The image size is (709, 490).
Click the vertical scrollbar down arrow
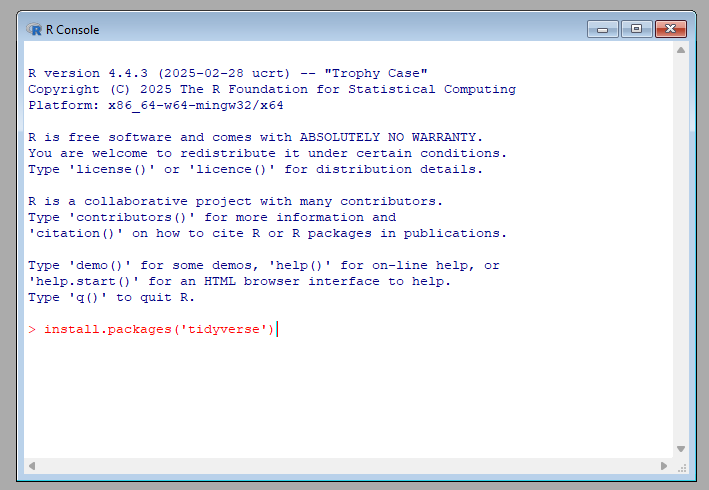pos(680,449)
